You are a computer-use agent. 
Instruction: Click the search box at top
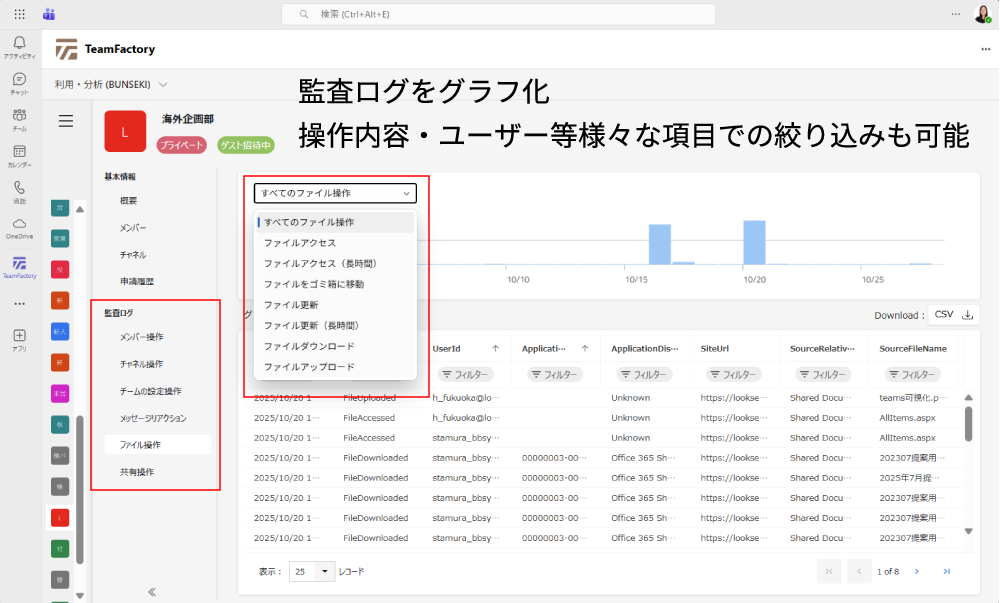click(x=498, y=14)
